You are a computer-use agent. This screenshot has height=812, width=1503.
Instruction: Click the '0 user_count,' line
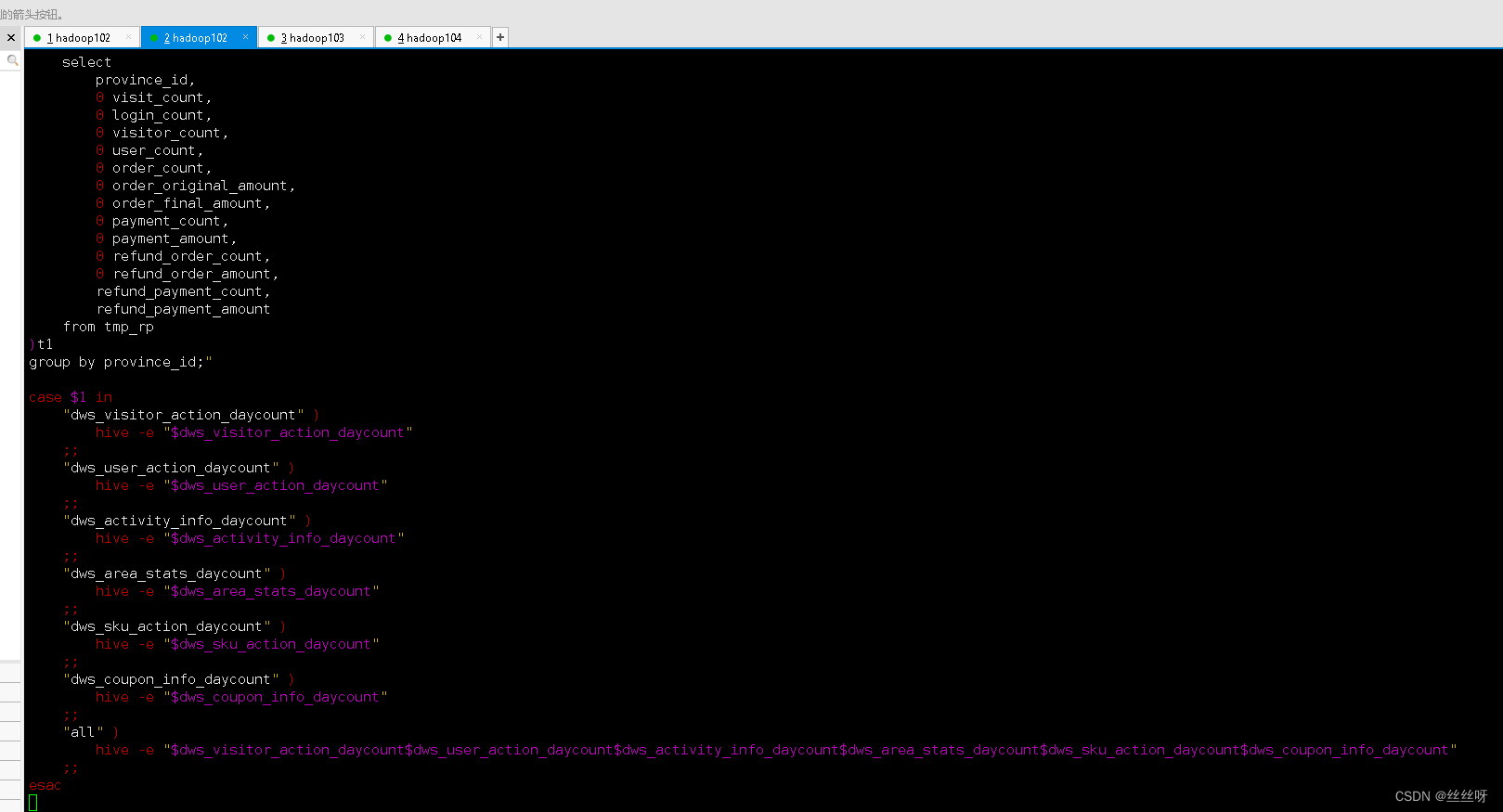point(149,150)
